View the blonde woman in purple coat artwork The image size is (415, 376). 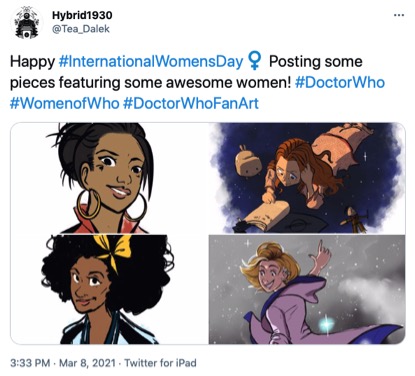(x=307, y=289)
